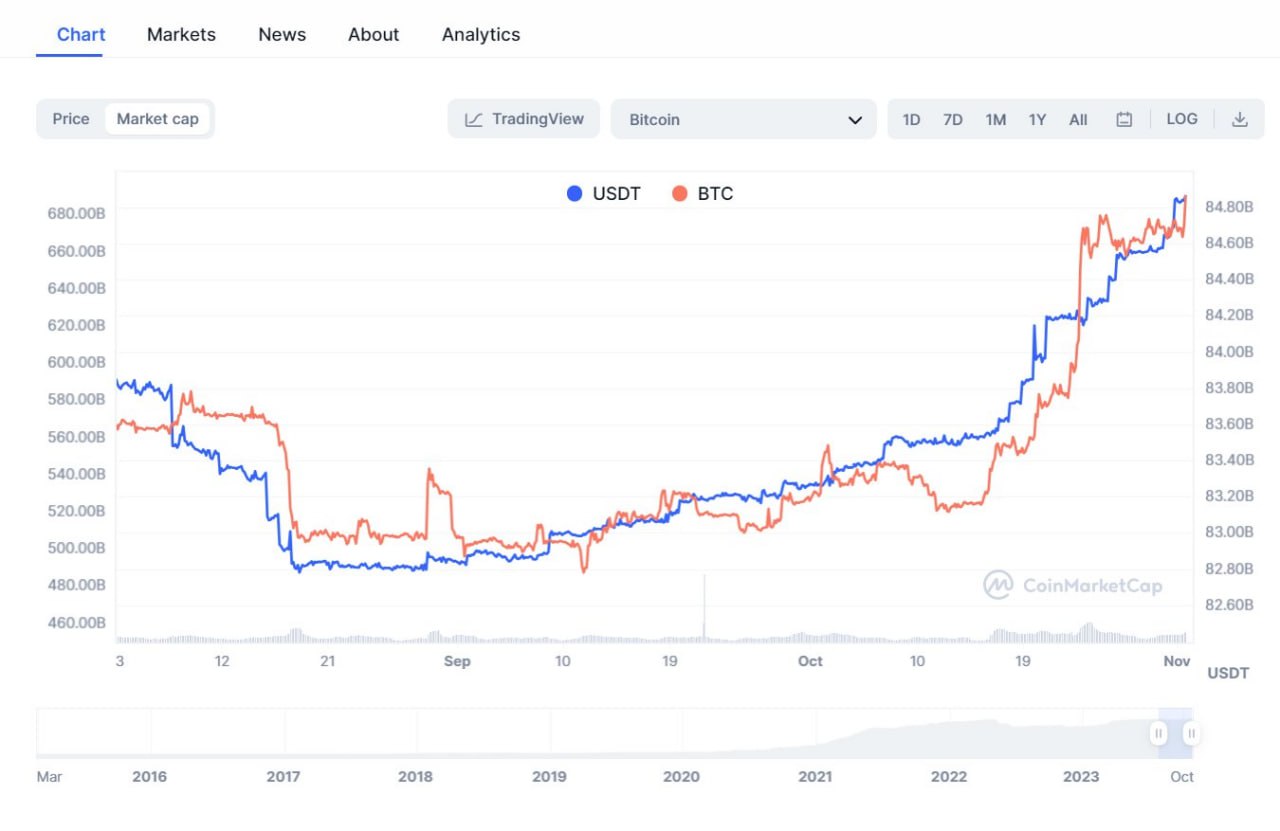Go to the News tab
1280x831 pixels.
point(282,34)
